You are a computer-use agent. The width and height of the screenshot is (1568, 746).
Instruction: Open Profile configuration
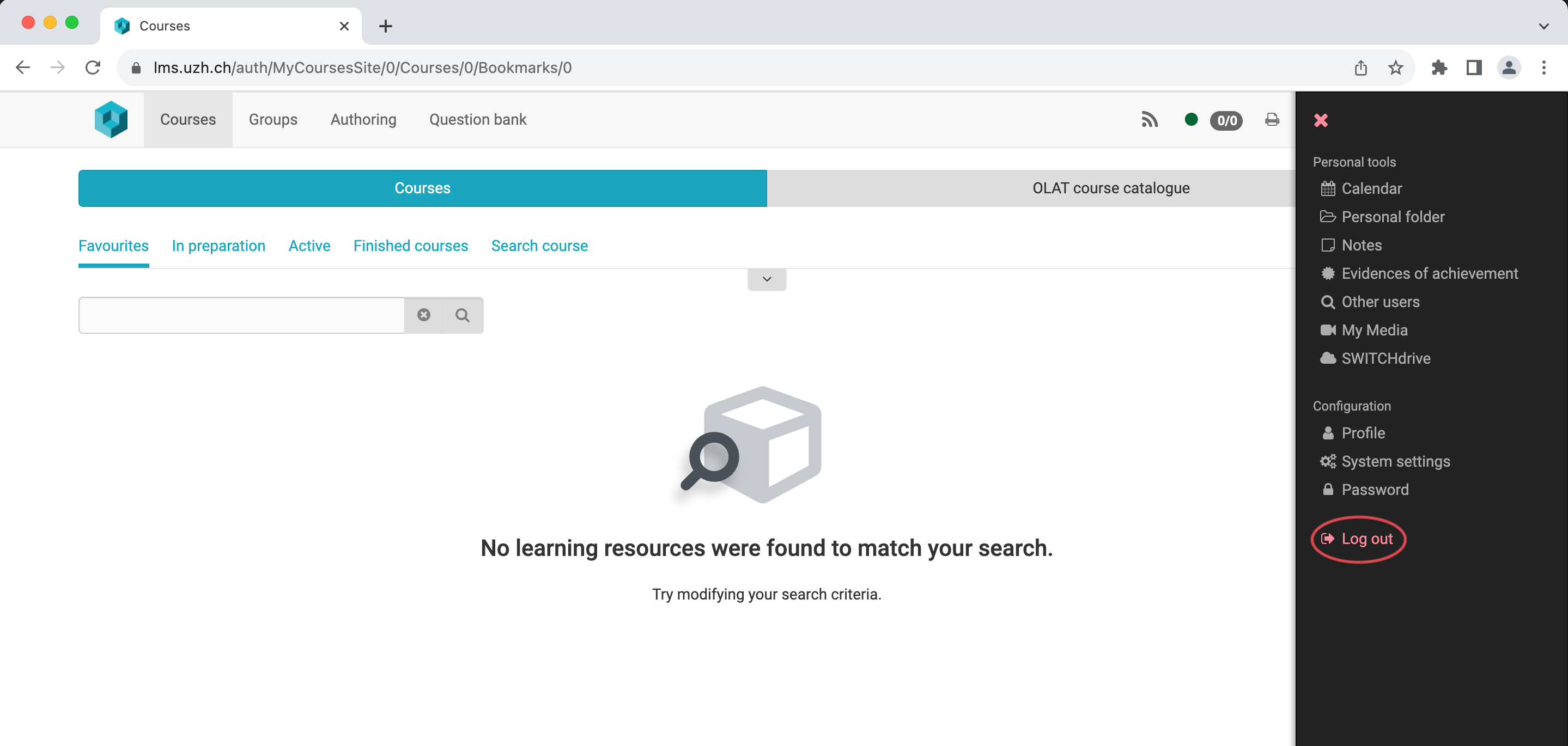[x=1353, y=433]
